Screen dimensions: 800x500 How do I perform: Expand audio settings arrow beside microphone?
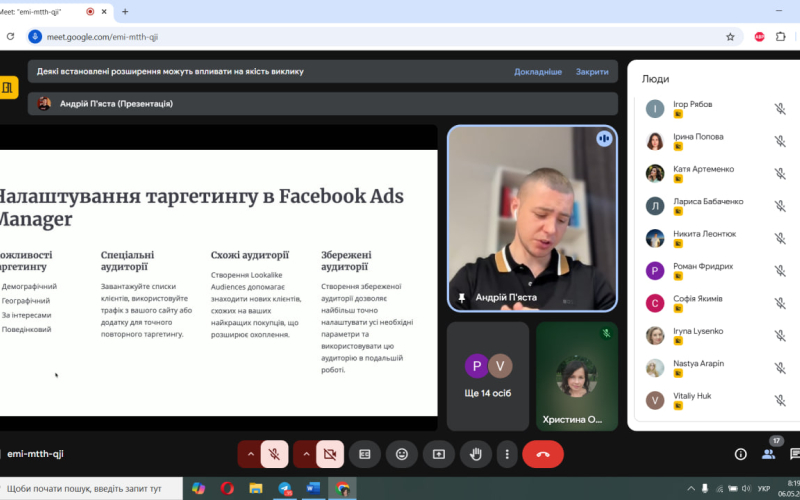coord(251,454)
